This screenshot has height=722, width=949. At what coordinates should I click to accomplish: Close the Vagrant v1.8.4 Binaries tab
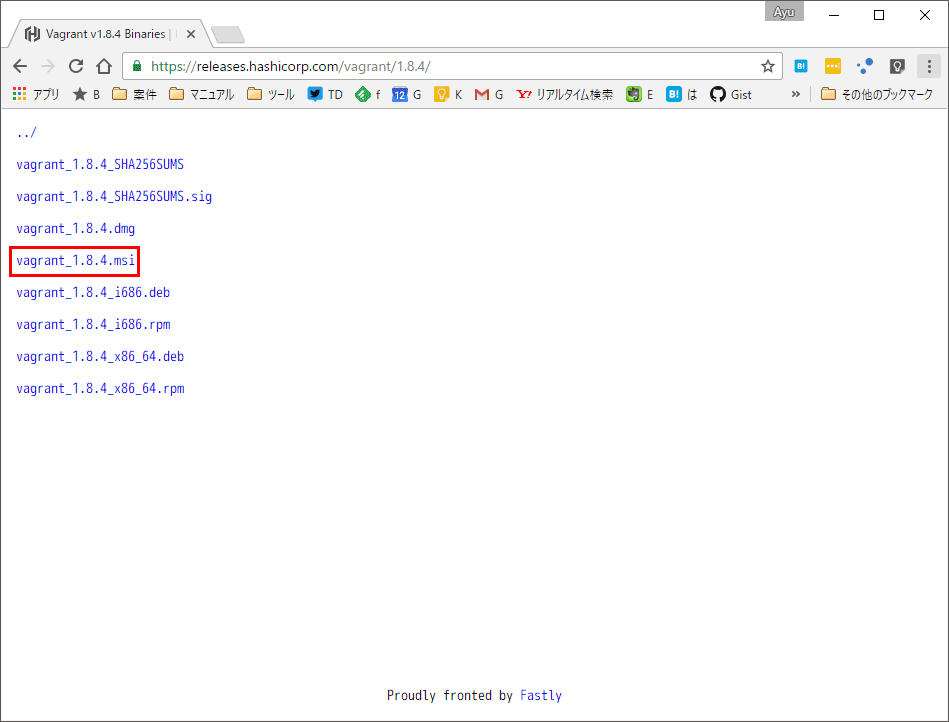[191, 34]
